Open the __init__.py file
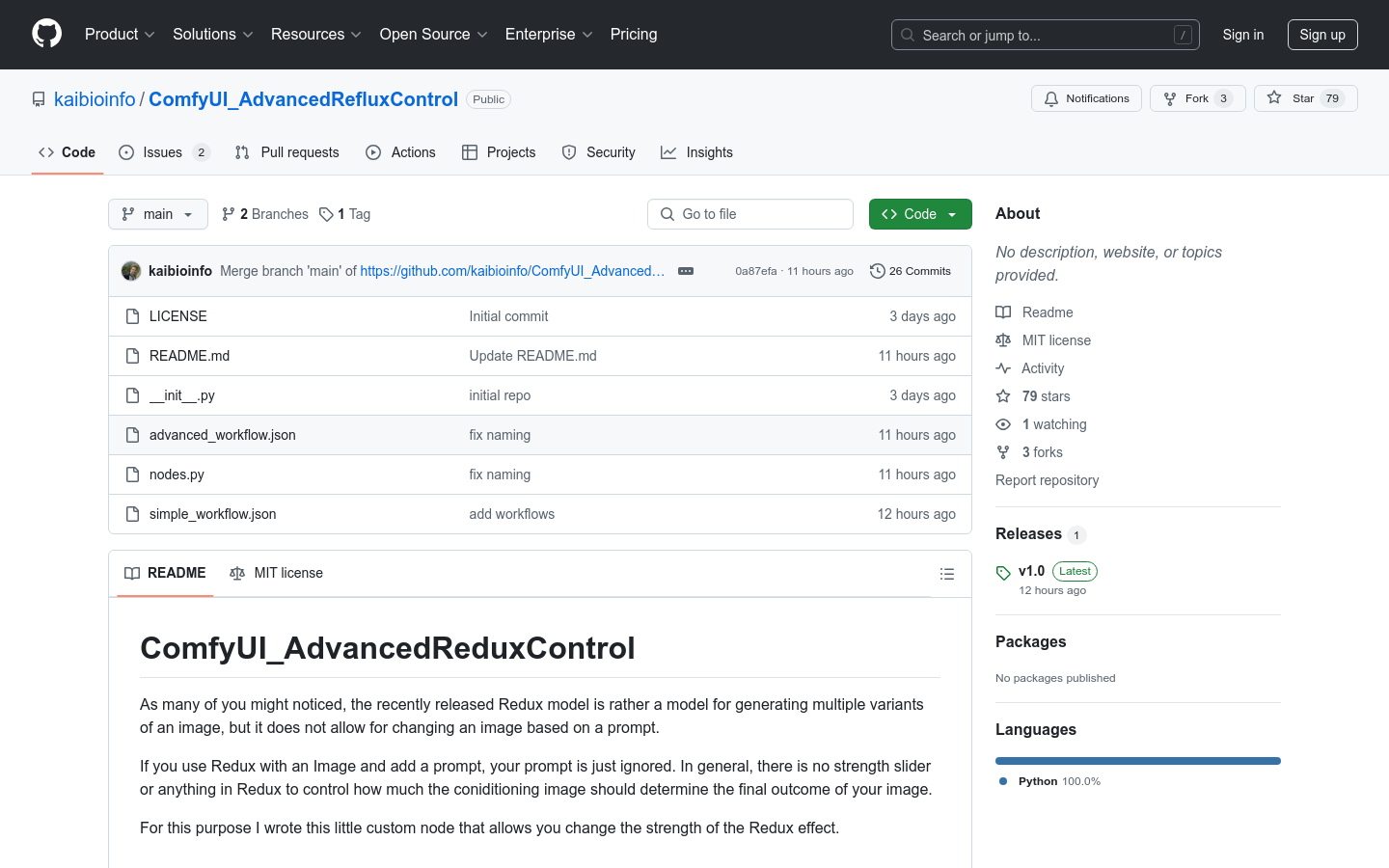The height and width of the screenshot is (868, 1389). tap(182, 395)
